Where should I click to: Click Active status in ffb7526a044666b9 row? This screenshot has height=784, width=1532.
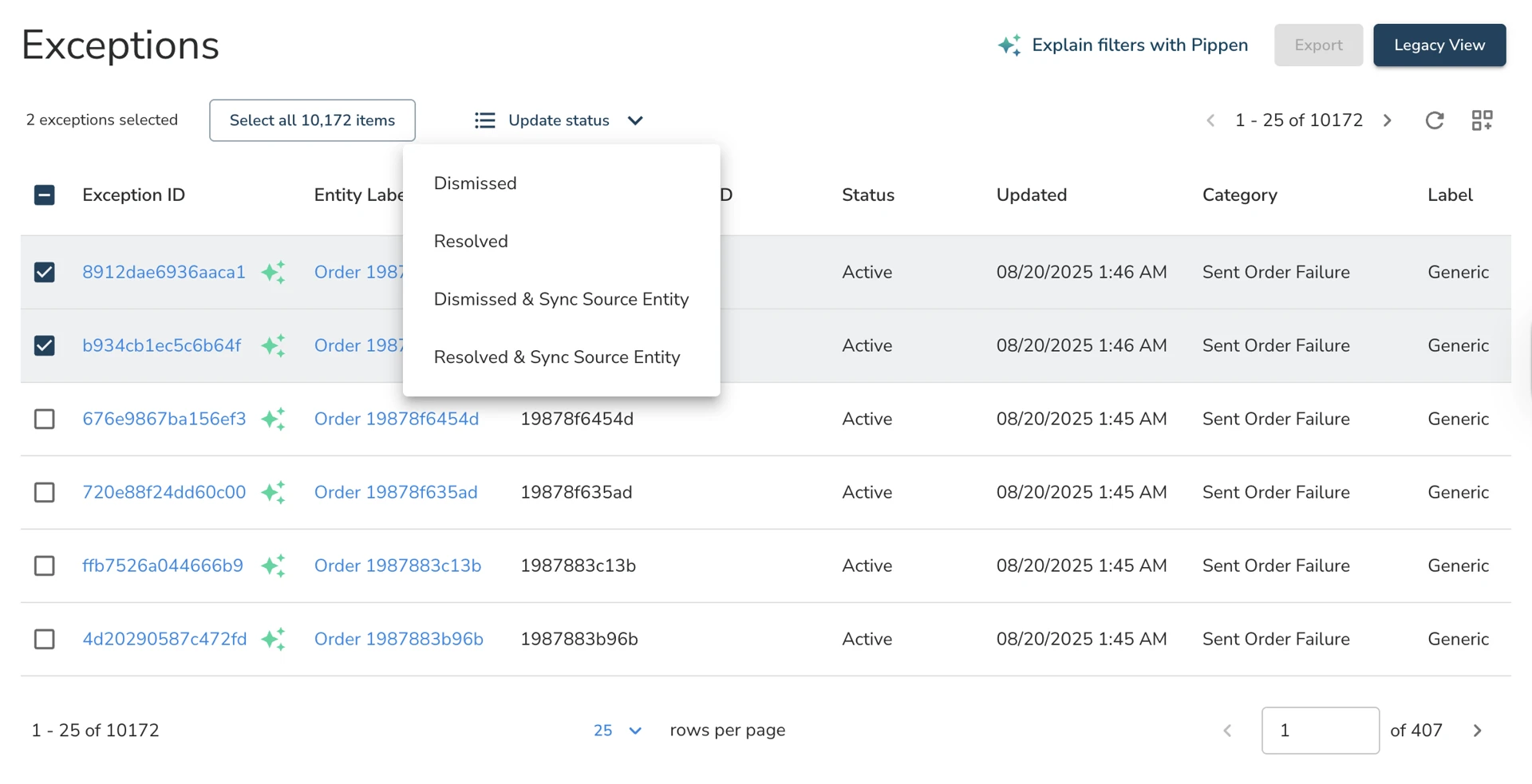[867, 565]
